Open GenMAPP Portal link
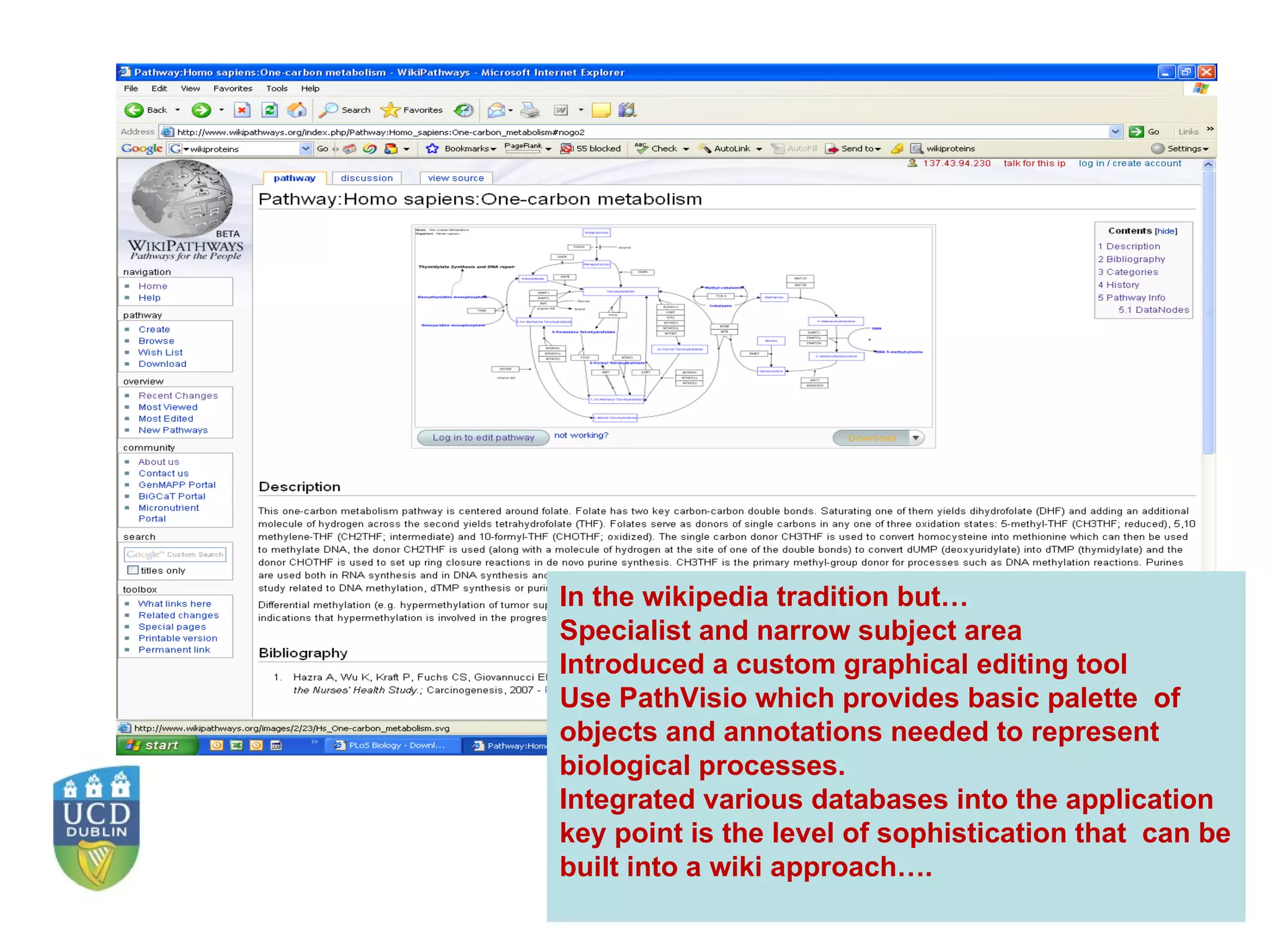The image size is (1270, 952). 177,485
